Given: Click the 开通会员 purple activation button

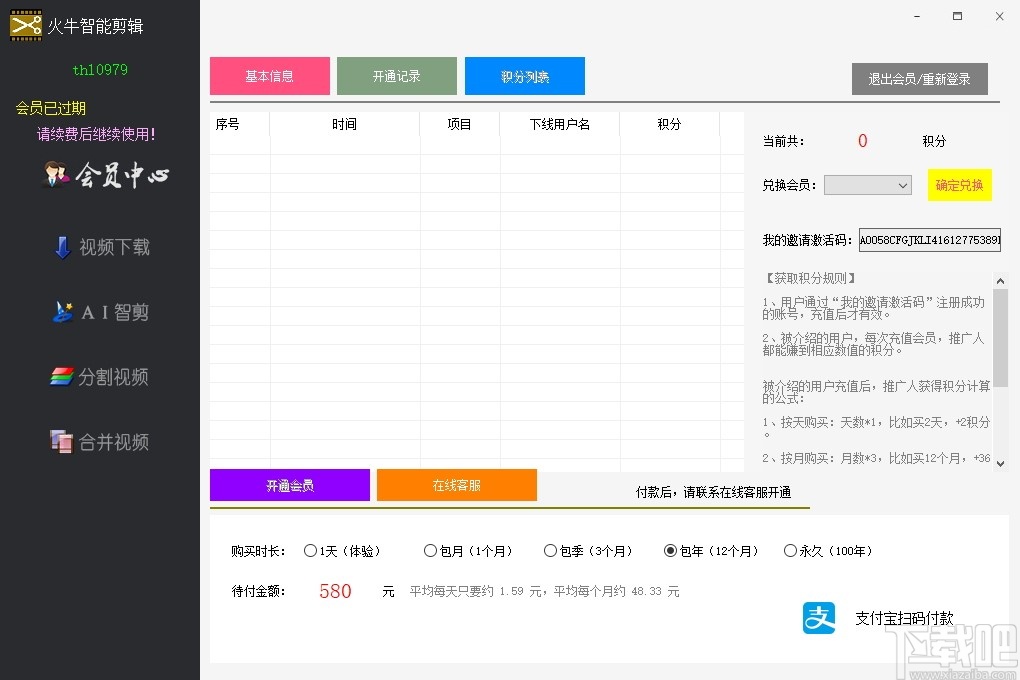Looking at the screenshot, I should [x=289, y=485].
